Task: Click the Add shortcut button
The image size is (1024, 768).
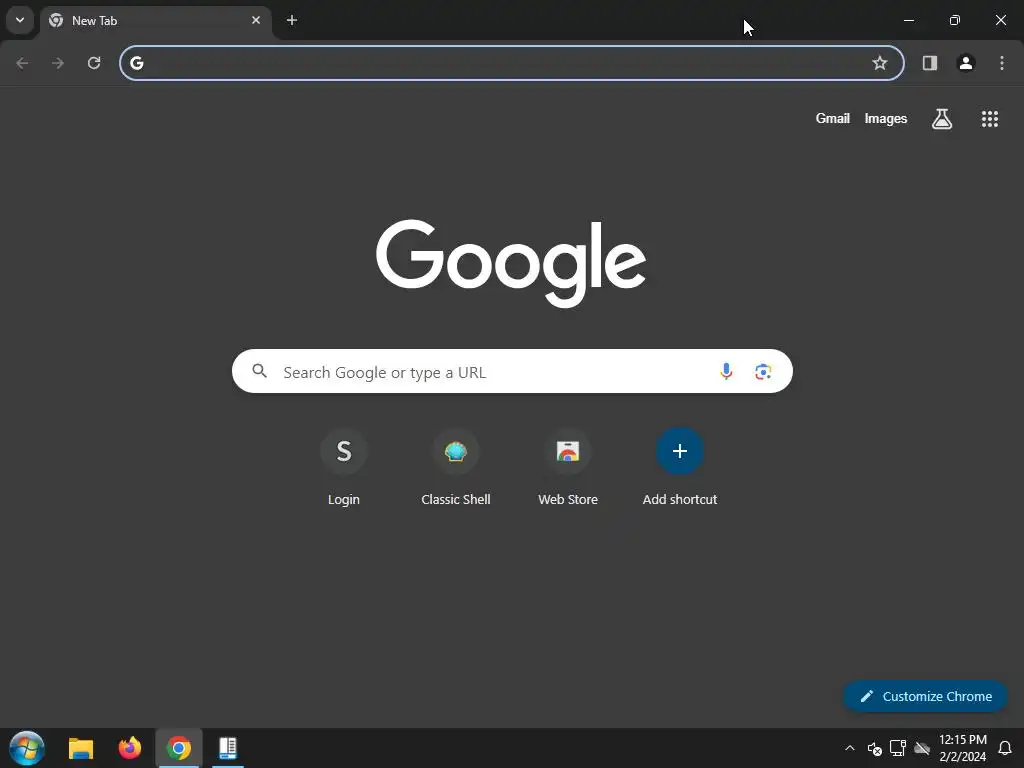Action: tap(680, 467)
